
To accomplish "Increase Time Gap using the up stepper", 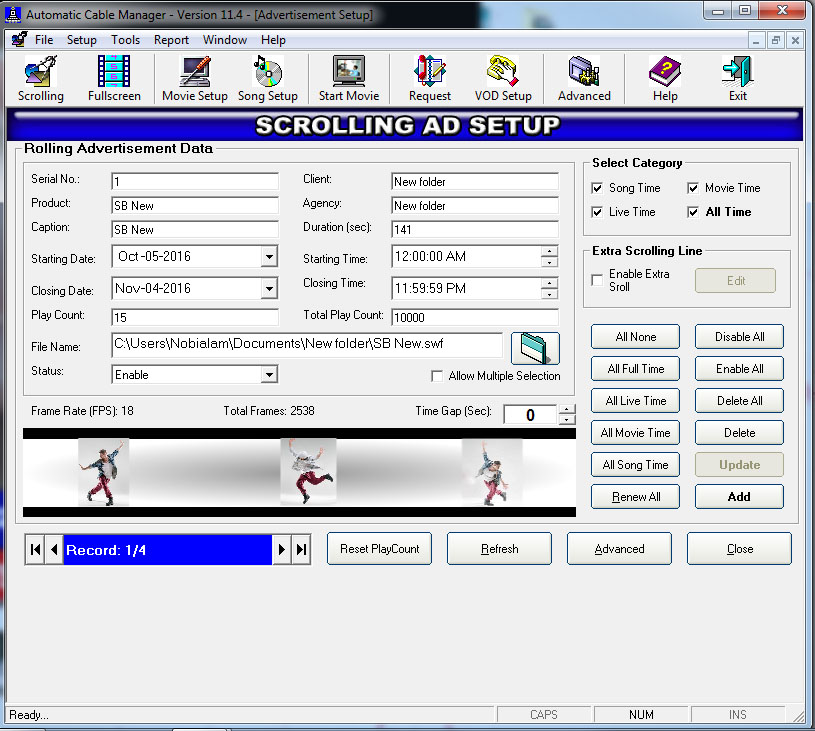I will pos(568,407).
